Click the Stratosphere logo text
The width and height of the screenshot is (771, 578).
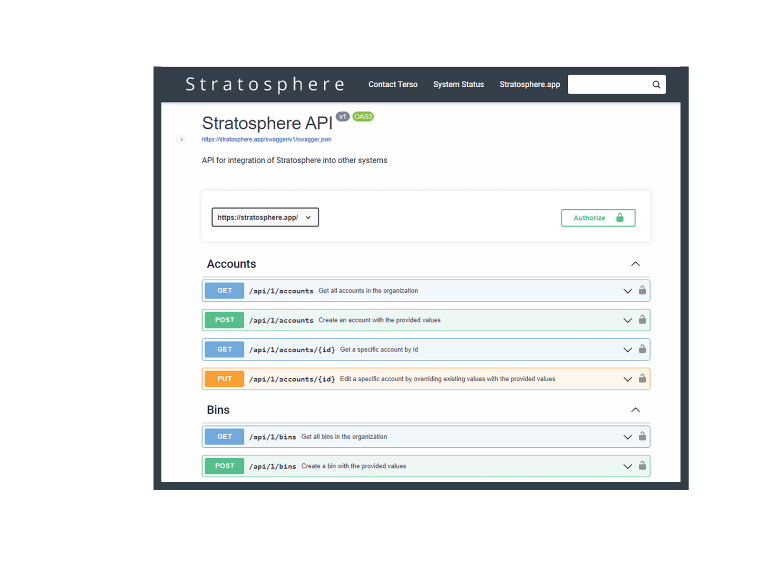[x=265, y=85]
